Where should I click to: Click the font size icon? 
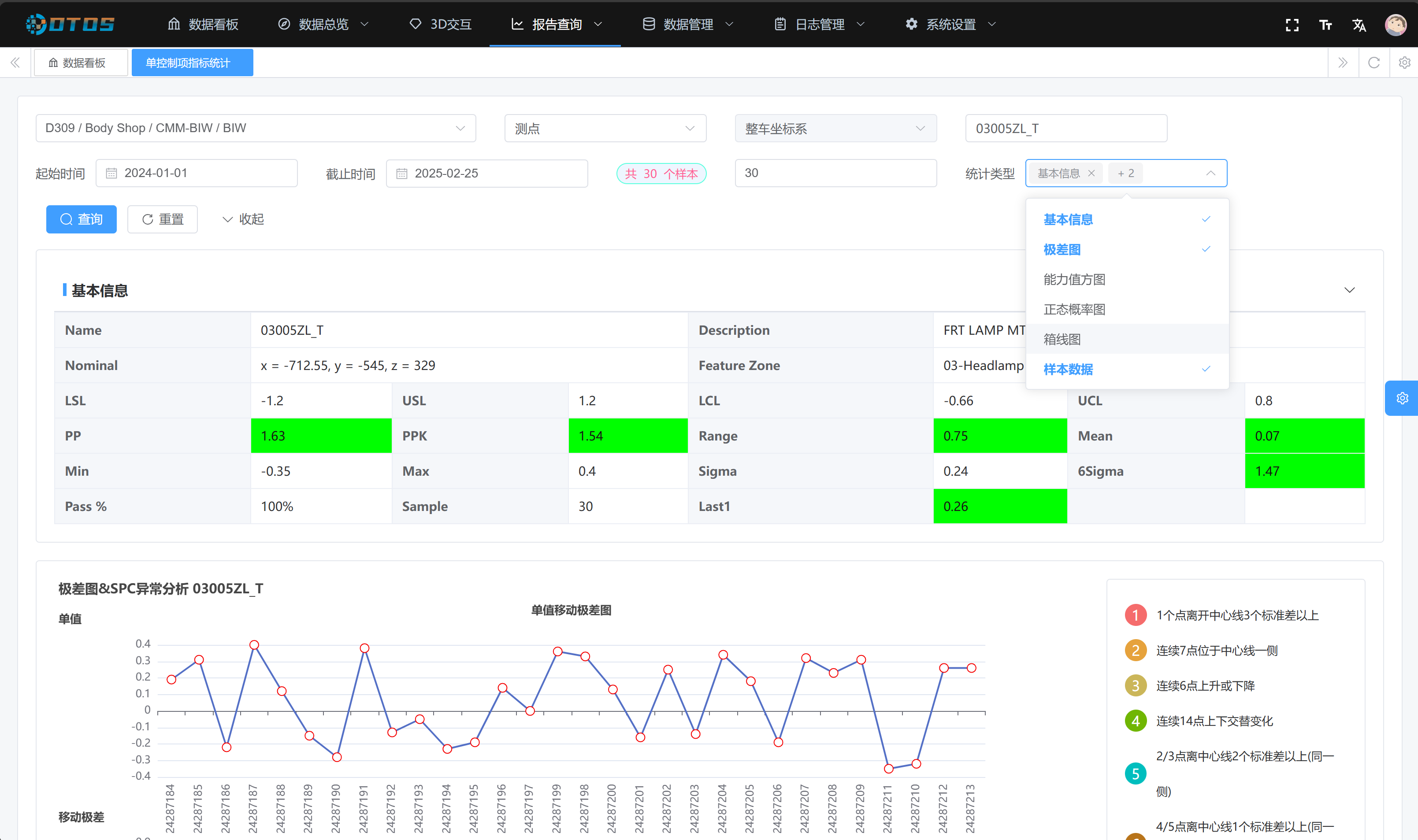click(x=1325, y=24)
